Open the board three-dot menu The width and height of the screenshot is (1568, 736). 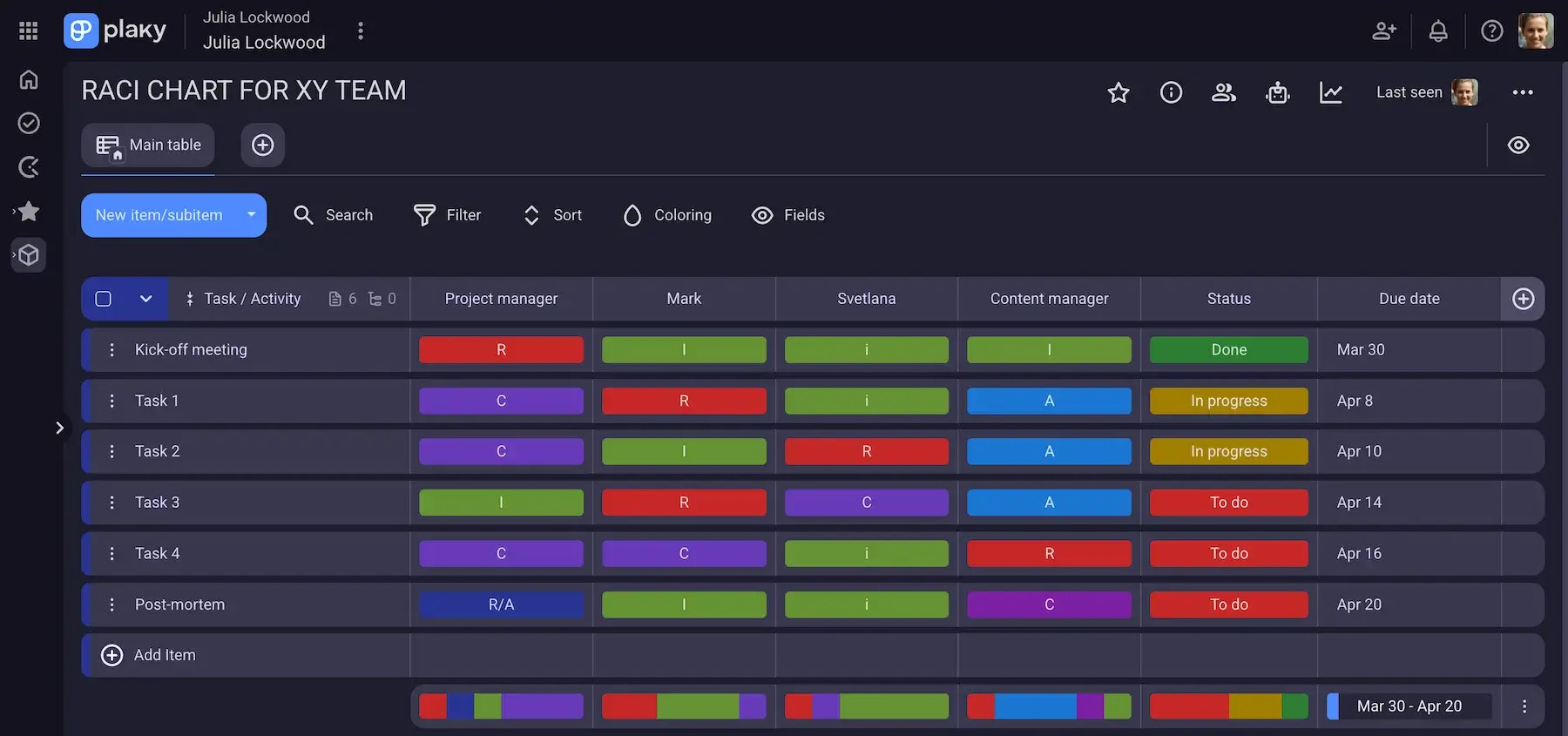(x=1523, y=92)
